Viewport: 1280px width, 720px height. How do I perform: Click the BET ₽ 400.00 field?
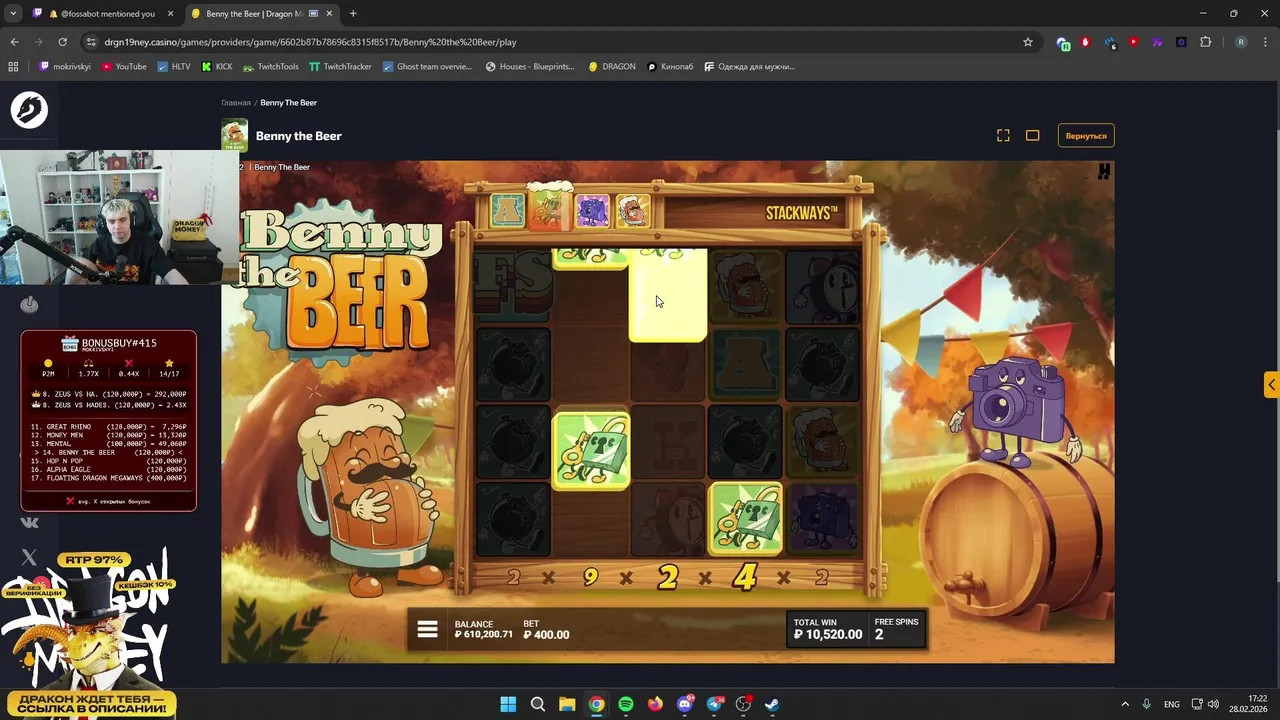546,629
